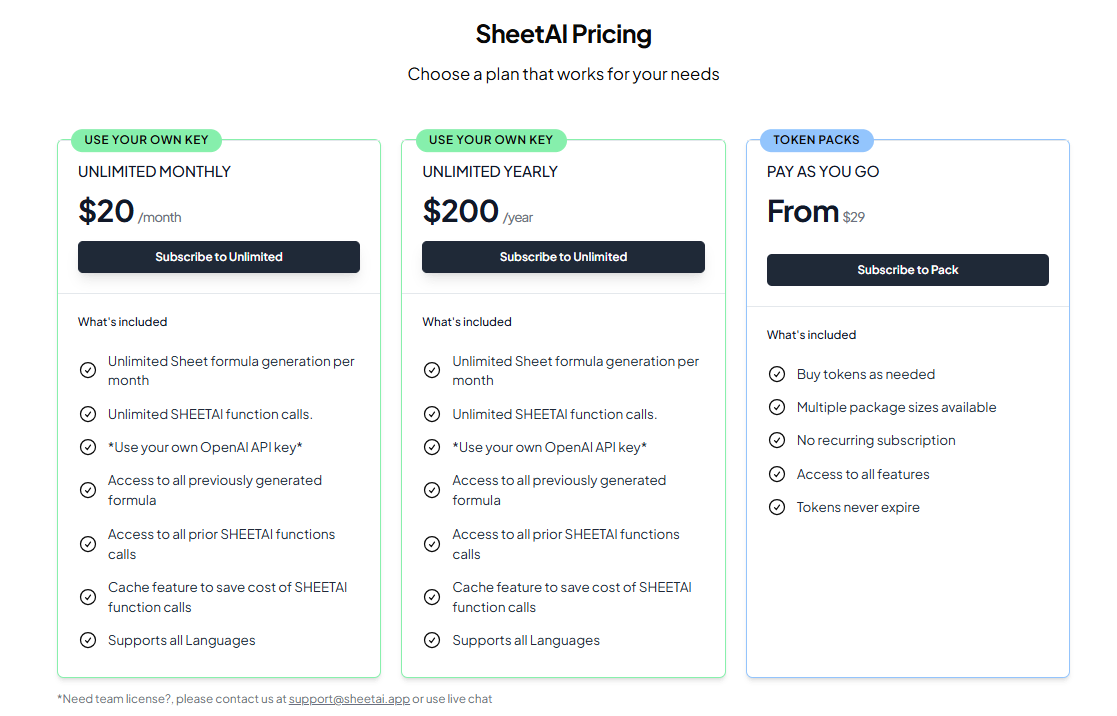Click checkmark icon beside Monthly 'Supports all Languages'
1117x716 pixels.
88,641
